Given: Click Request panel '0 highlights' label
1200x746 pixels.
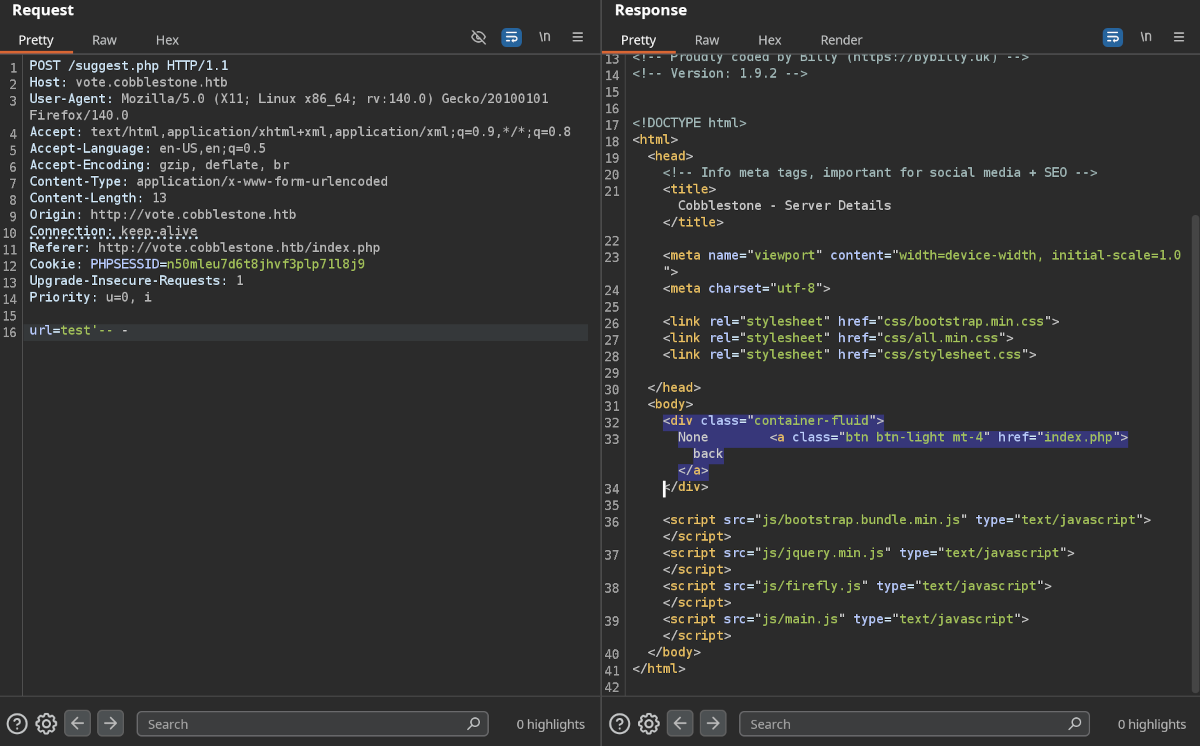Looking at the screenshot, I should pos(550,724).
